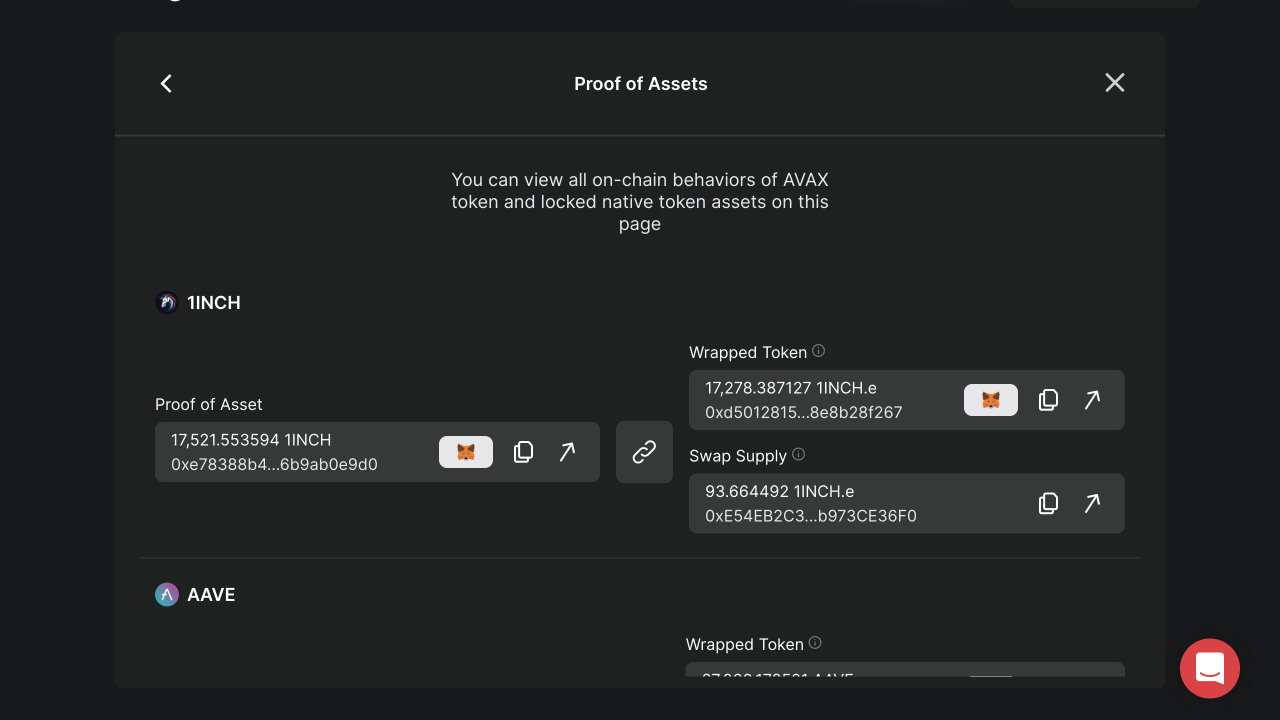Click the AAVE section heading
Screen dimensions: 1280x720
211,594
